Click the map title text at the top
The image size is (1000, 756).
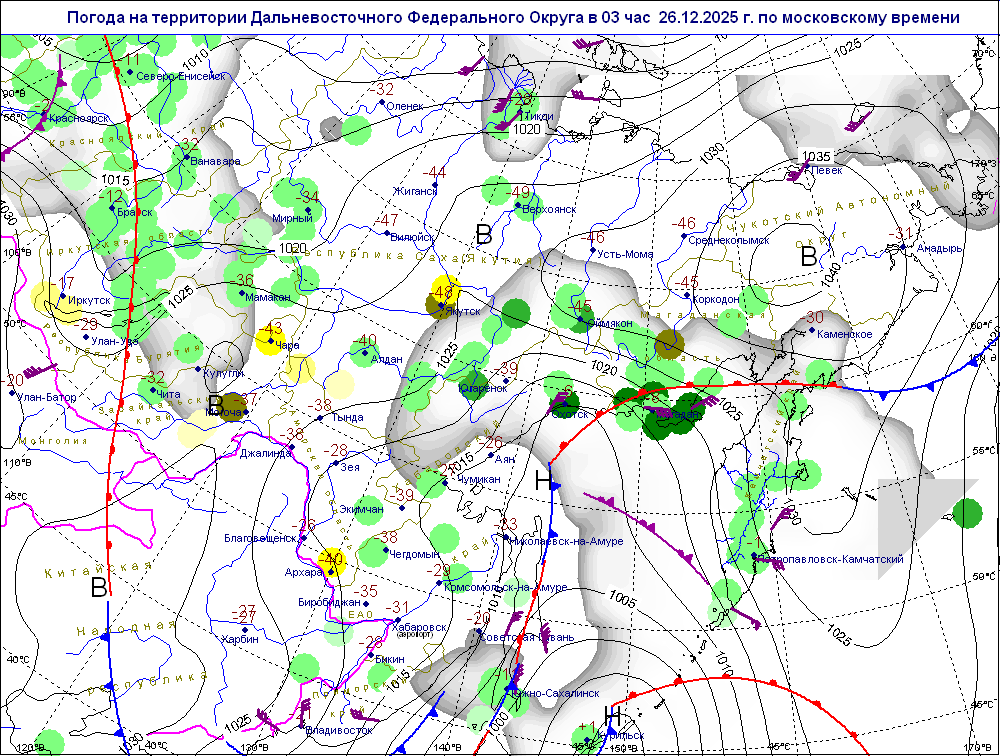(513, 17)
